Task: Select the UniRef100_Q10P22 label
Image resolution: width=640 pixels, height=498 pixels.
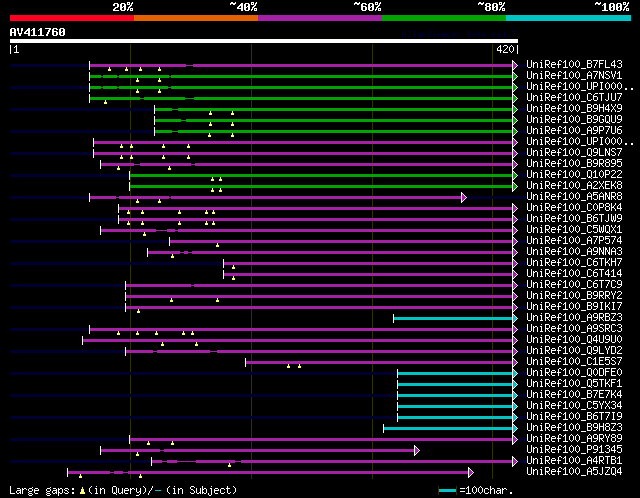Action: (x=574, y=175)
